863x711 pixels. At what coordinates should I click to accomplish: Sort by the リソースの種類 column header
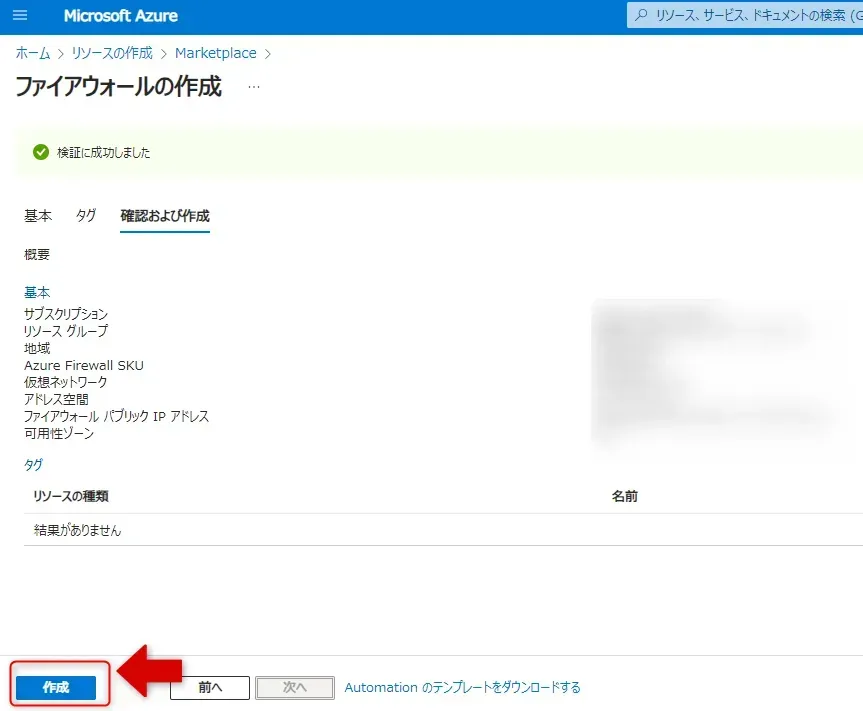tap(71, 496)
